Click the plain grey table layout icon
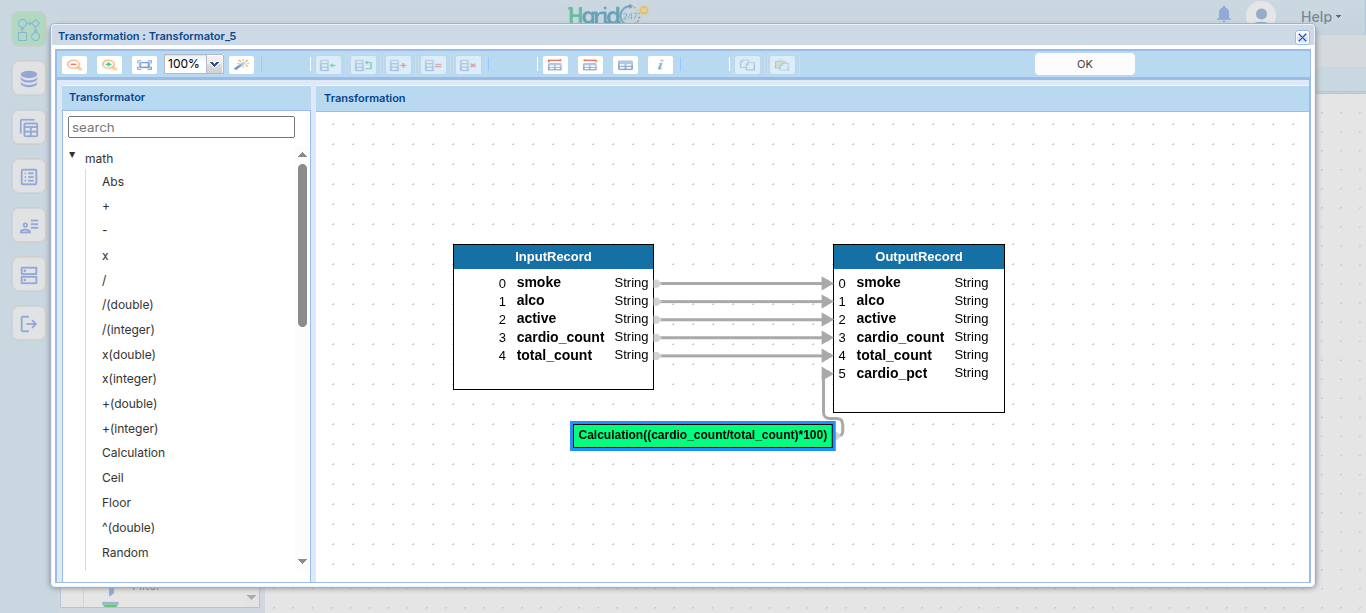This screenshot has width=1366, height=613. (625, 65)
